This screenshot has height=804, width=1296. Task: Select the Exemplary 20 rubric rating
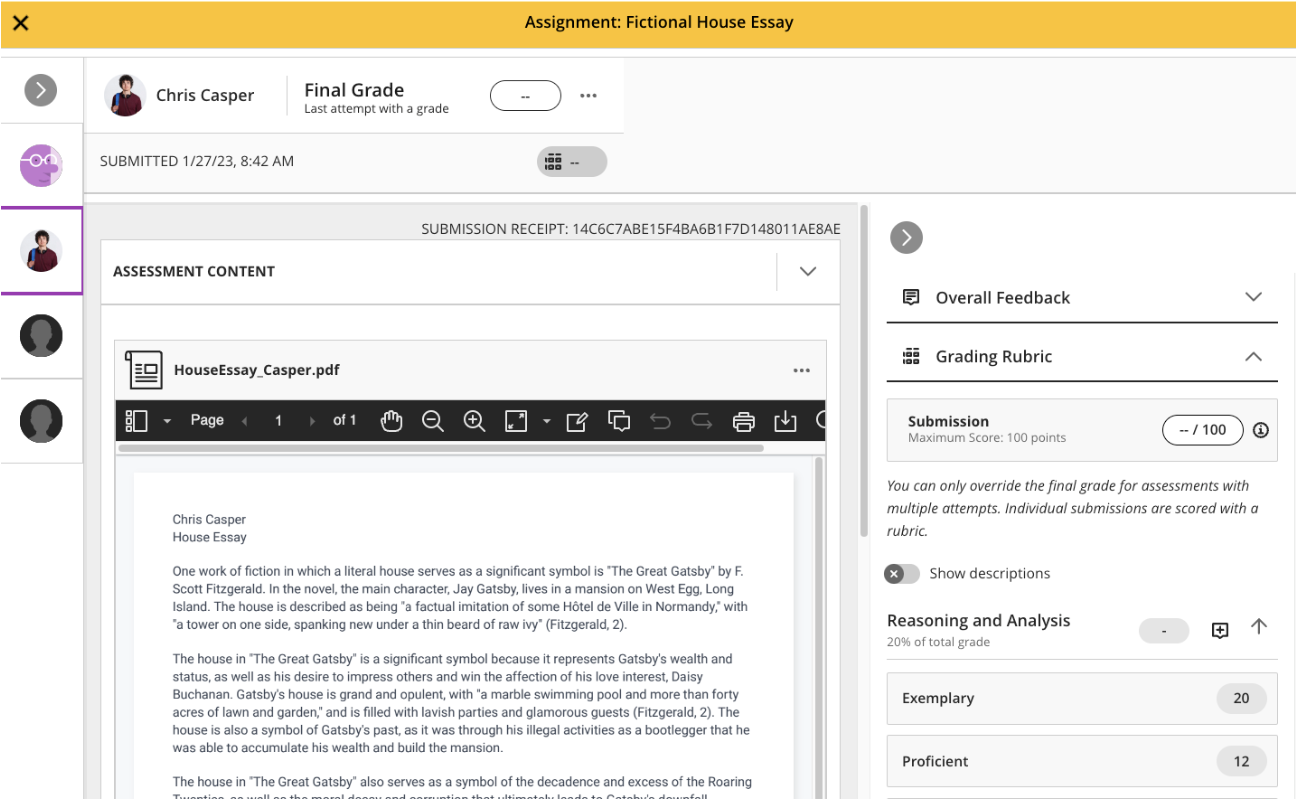click(1081, 698)
